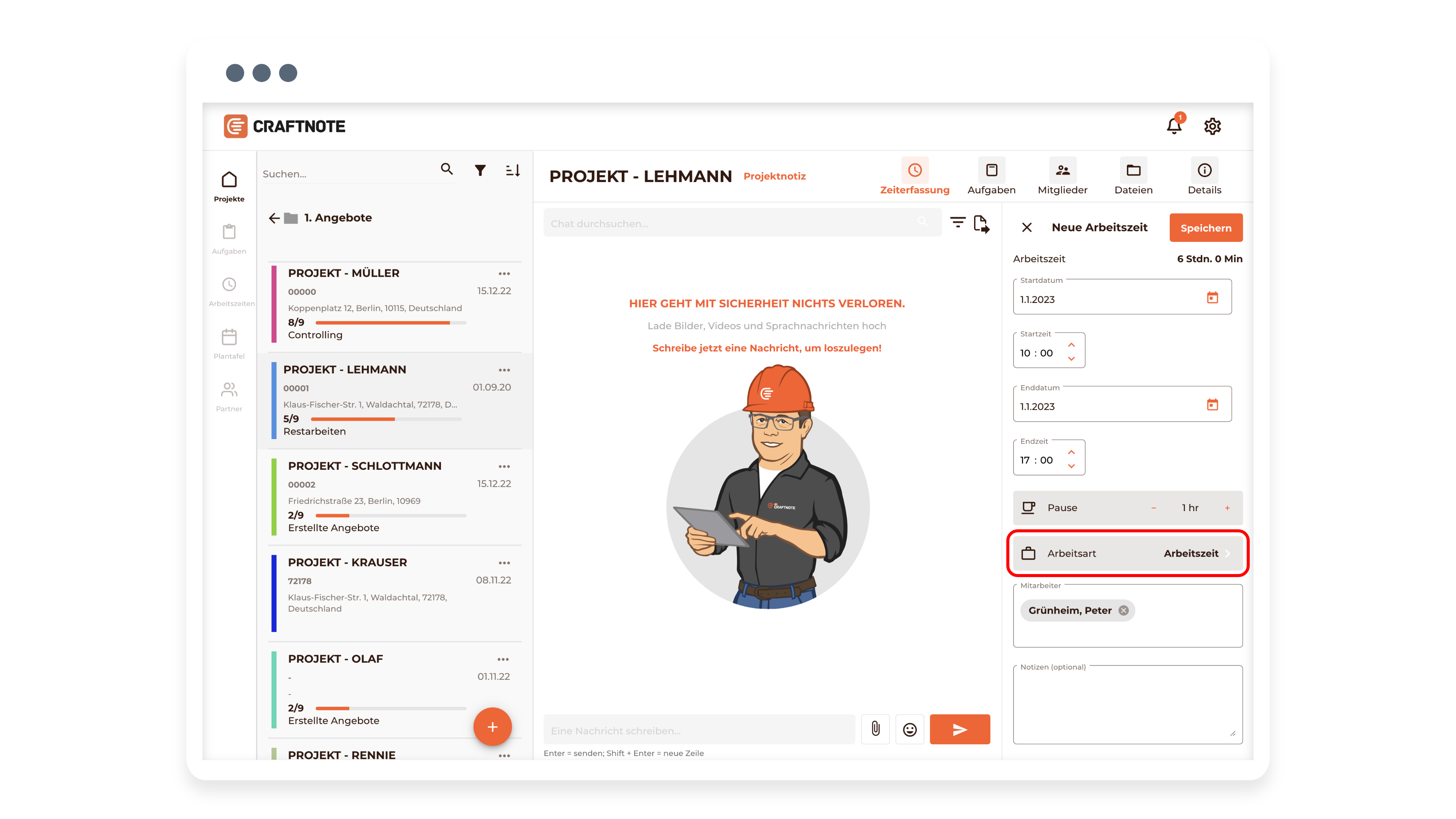
Task: Remove the Grünheim, Peter employee chip
Action: pos(1123,610)
